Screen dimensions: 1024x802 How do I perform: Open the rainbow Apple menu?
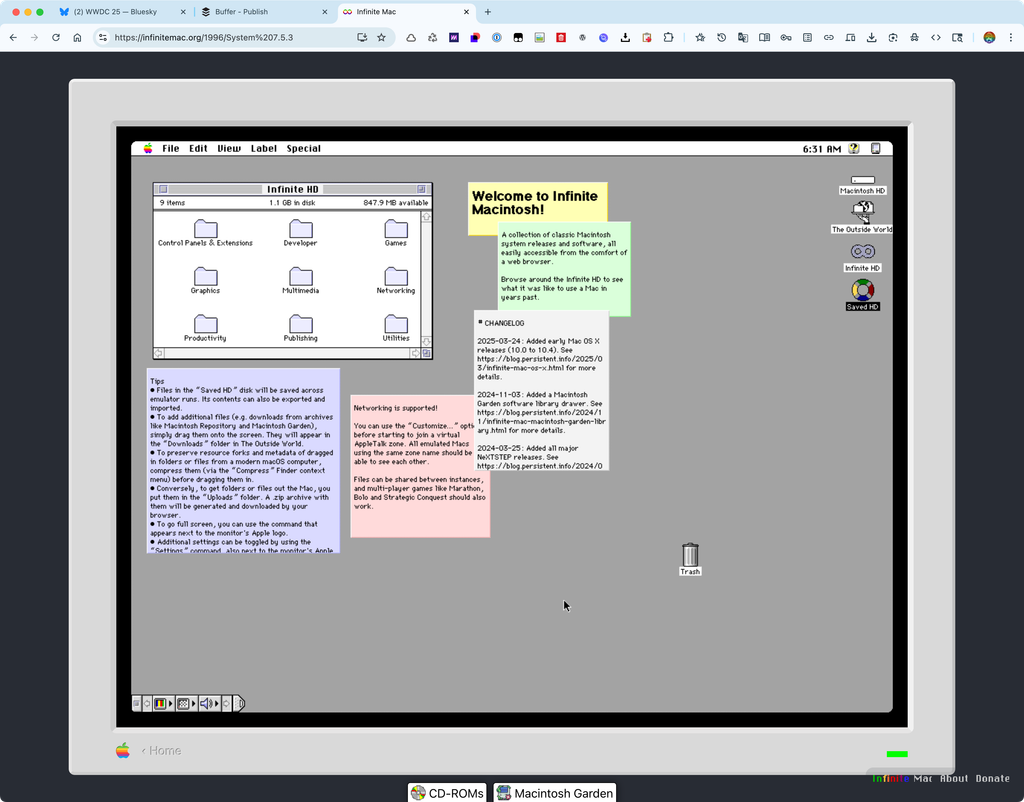tap(148, 148)
